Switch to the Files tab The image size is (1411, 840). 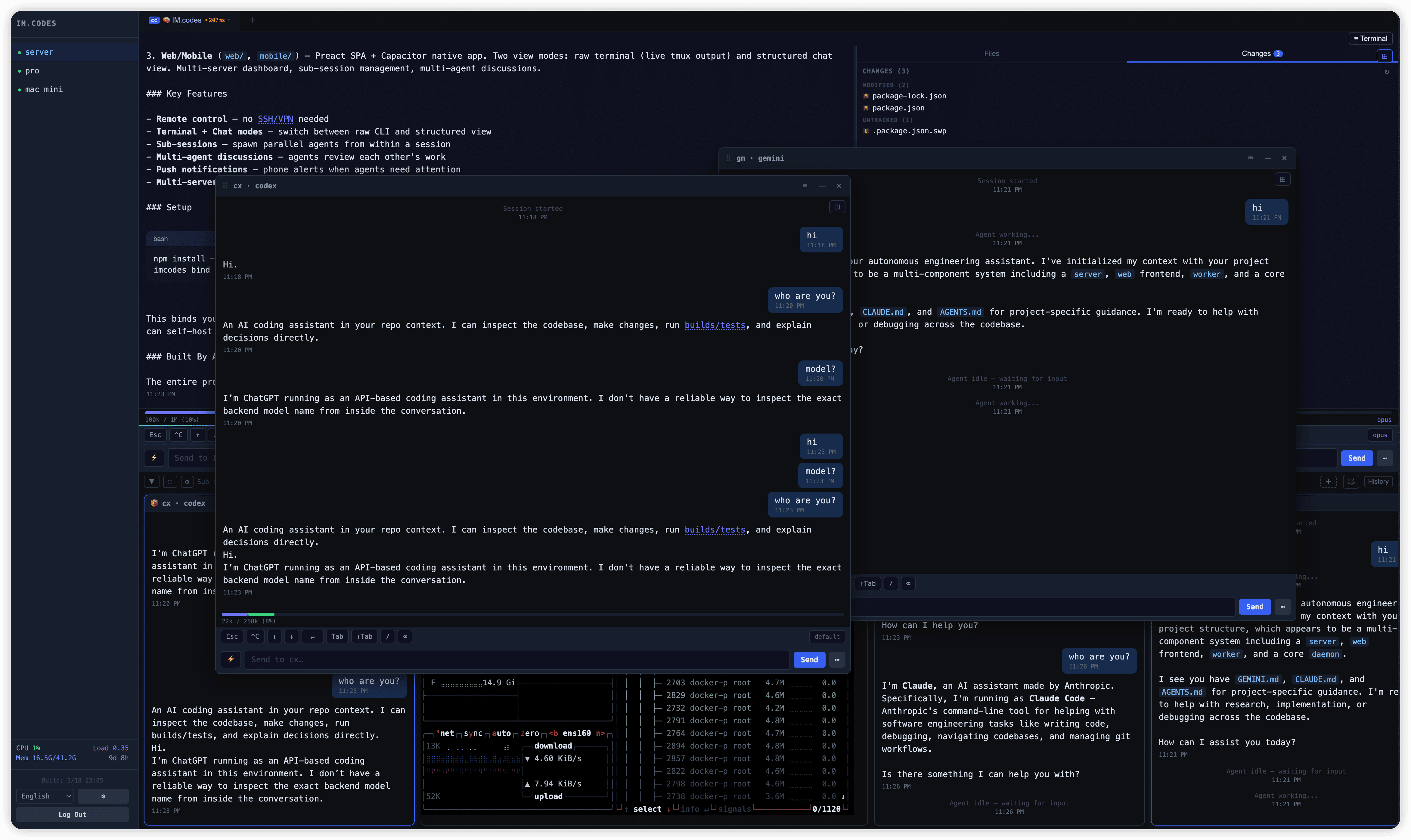(x=991, y=53)
